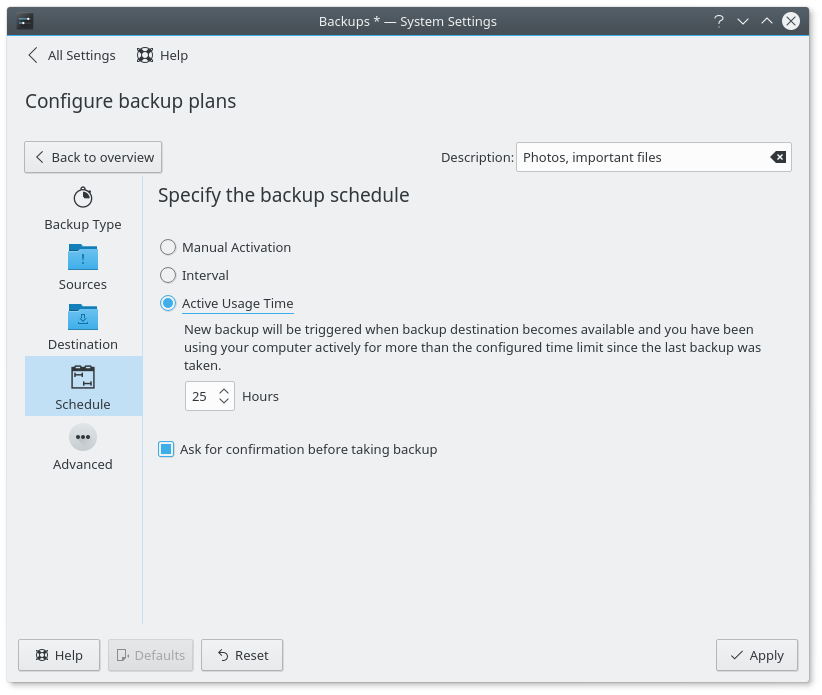Click into the hours number field
The image size is (822, 695).
coord(201,396)
